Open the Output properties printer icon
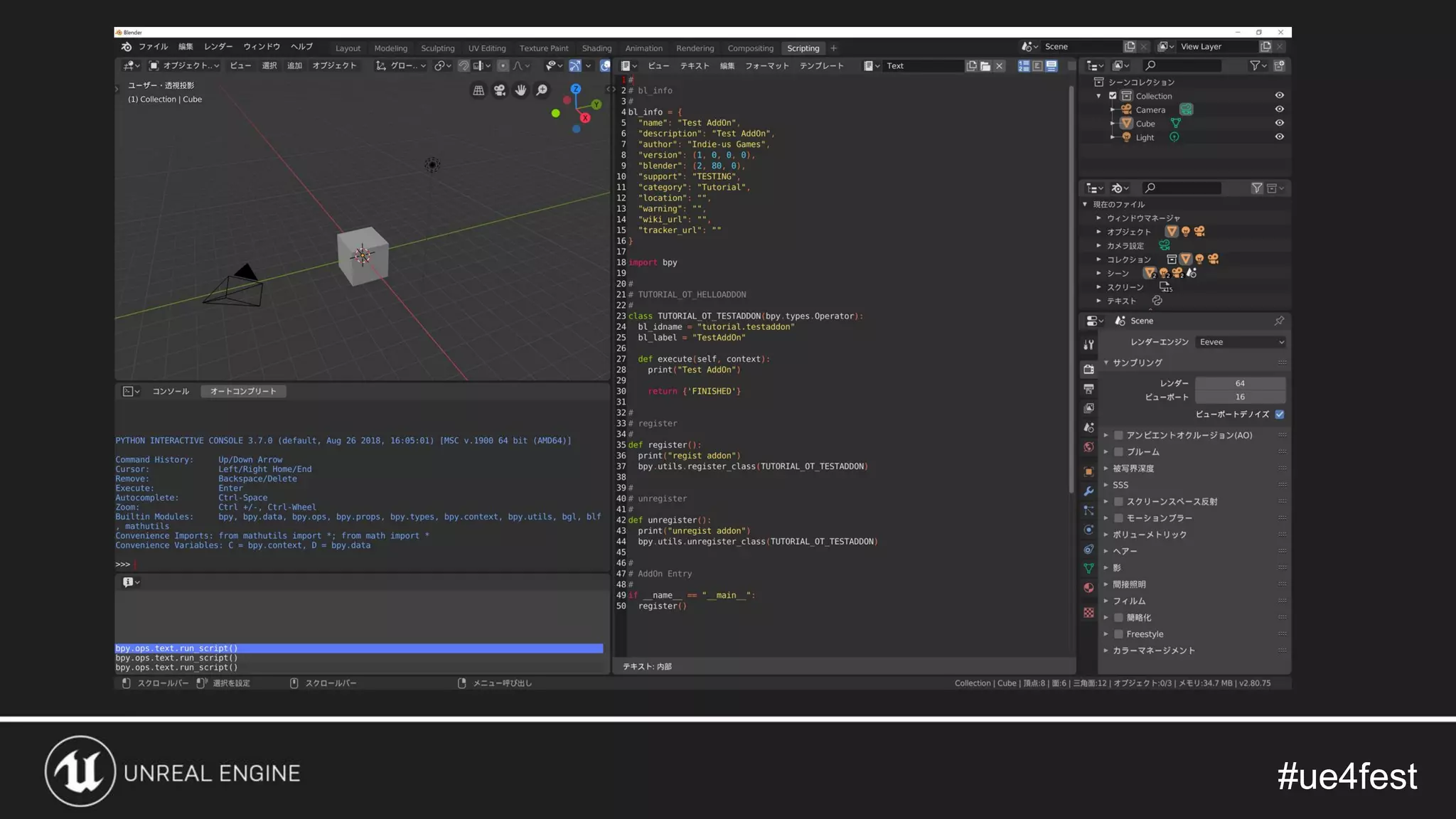 point(1088,389)
